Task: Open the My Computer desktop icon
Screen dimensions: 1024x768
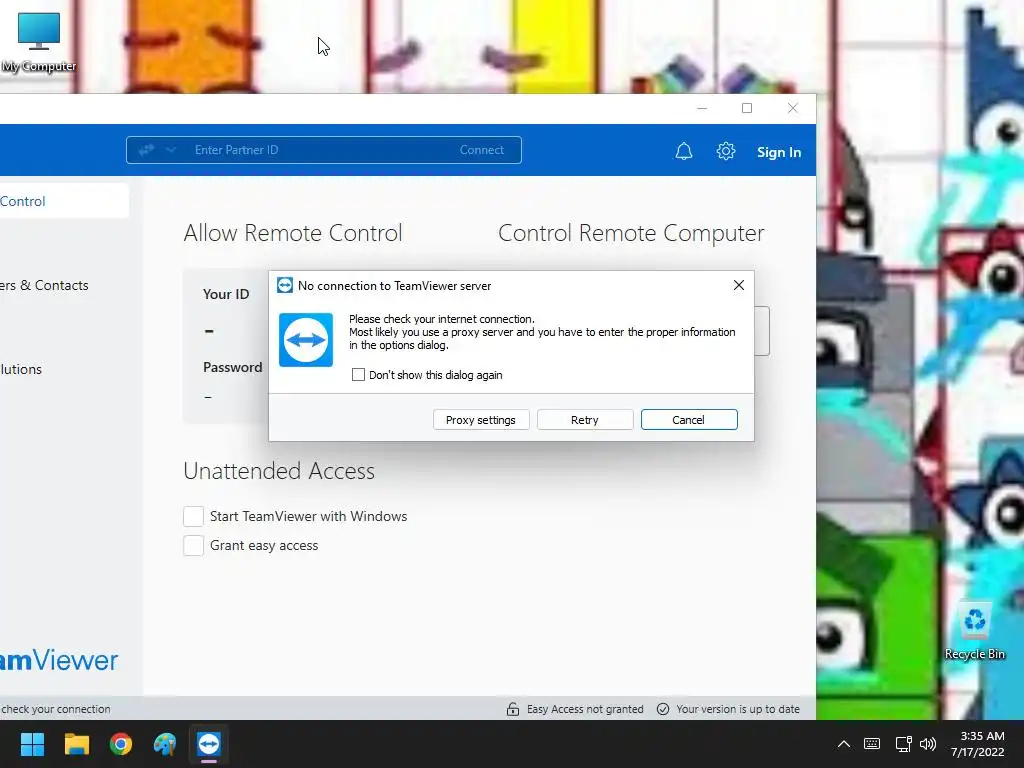Action: (x=39, y=42)
